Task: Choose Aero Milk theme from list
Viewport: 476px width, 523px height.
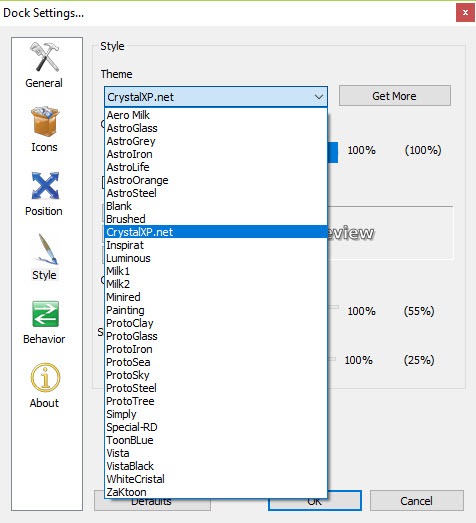Action: pos(215,115)
